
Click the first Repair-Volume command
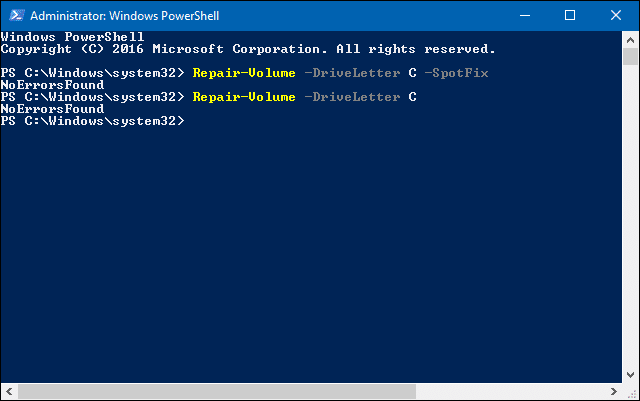243,73
